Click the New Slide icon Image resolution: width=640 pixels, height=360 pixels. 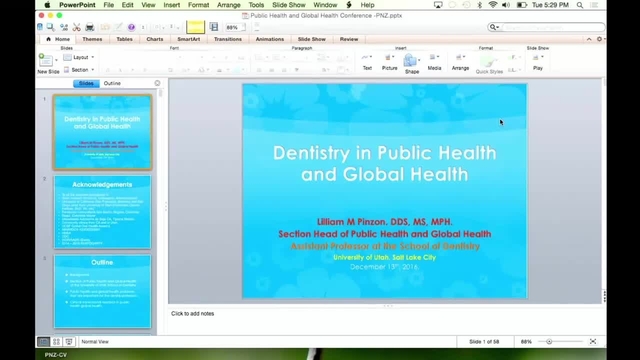45,60
